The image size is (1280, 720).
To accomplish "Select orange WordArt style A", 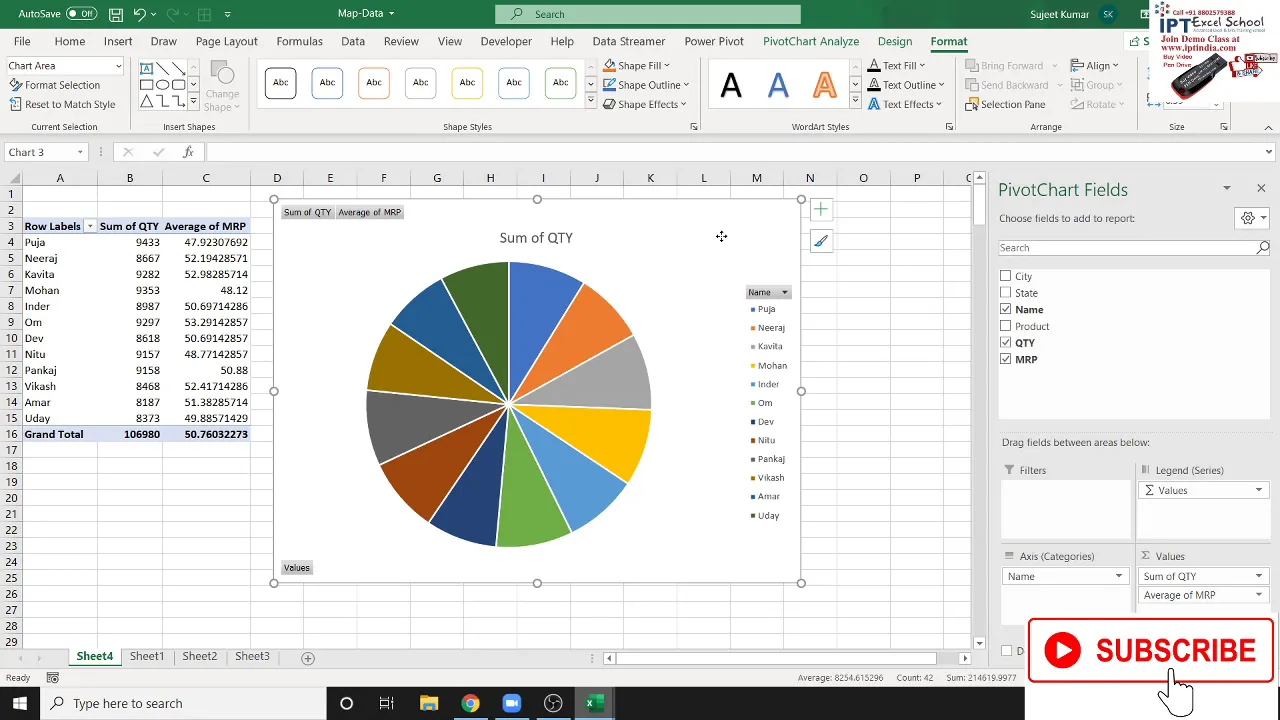I will (x=824, y=85).
